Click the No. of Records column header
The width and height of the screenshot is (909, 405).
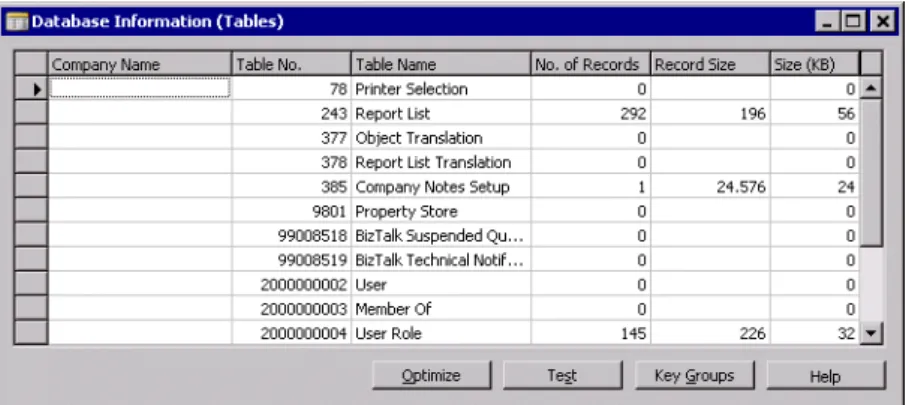point(591,64)
